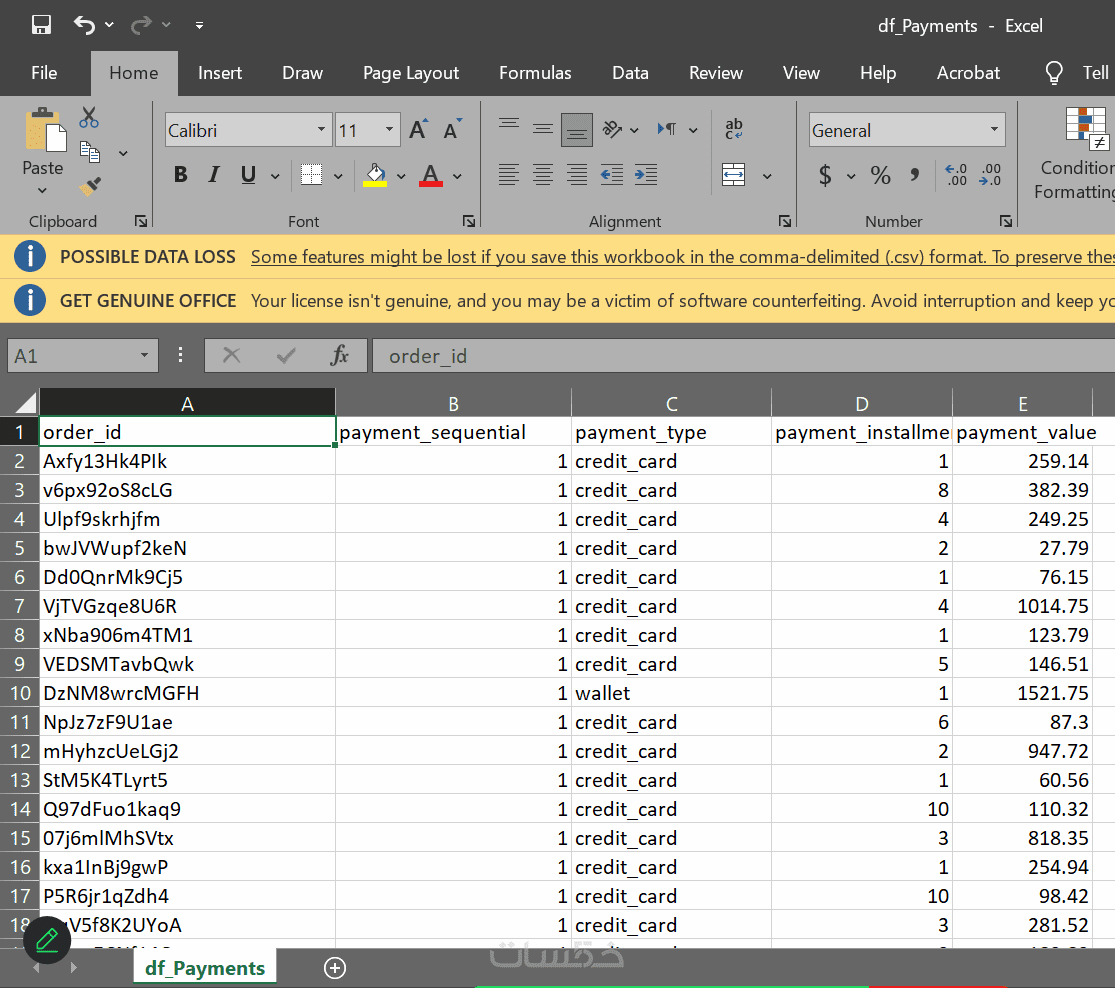Screen dimensions: 1115x988
Task: Center text horizontally
Action: click(x=543, y=174)
